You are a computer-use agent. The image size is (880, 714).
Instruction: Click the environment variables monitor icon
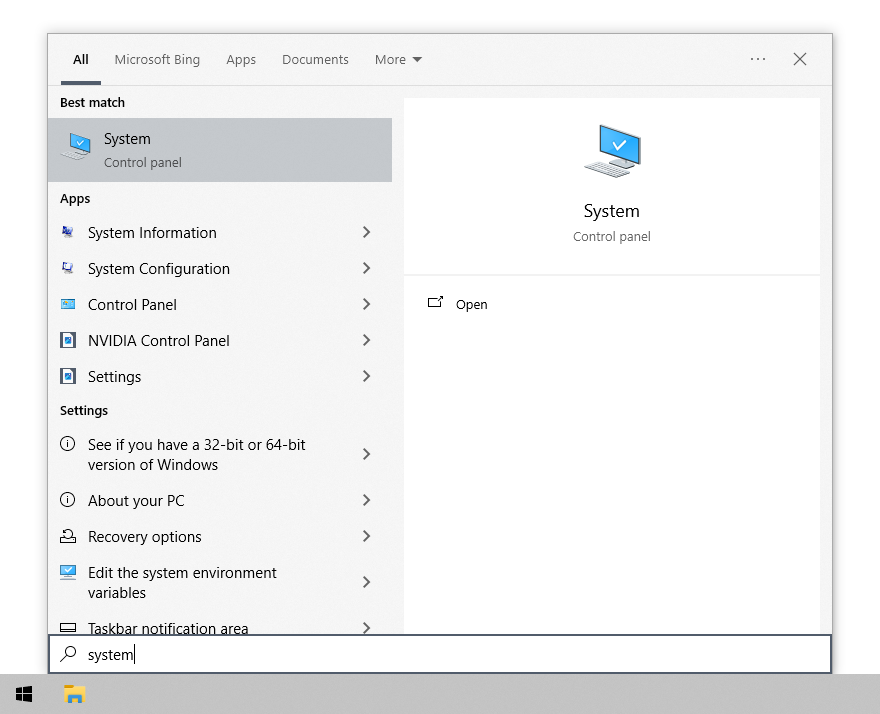[68, 572]
